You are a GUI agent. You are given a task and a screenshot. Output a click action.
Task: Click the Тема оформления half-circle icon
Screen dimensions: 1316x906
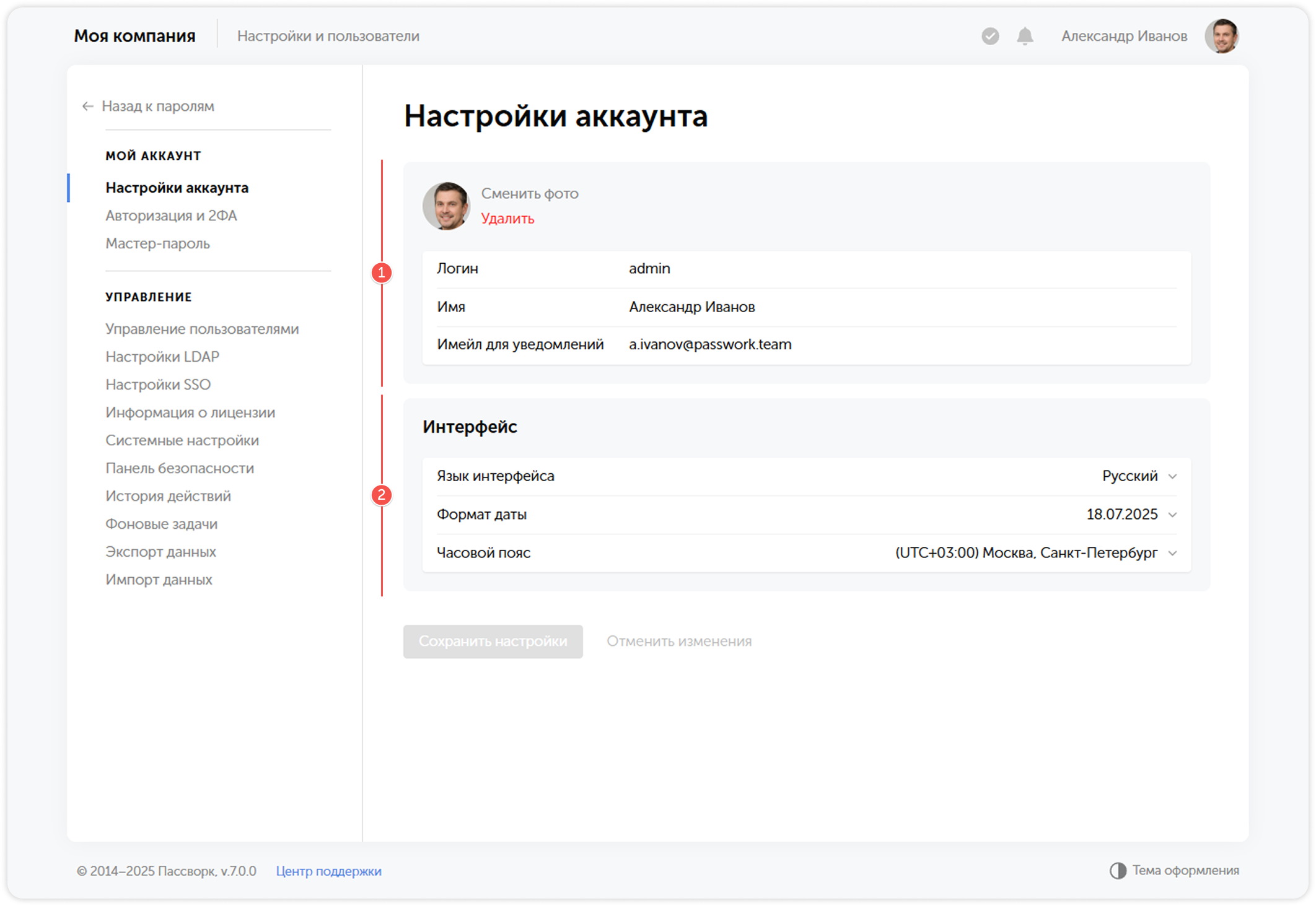[1118, 870]
